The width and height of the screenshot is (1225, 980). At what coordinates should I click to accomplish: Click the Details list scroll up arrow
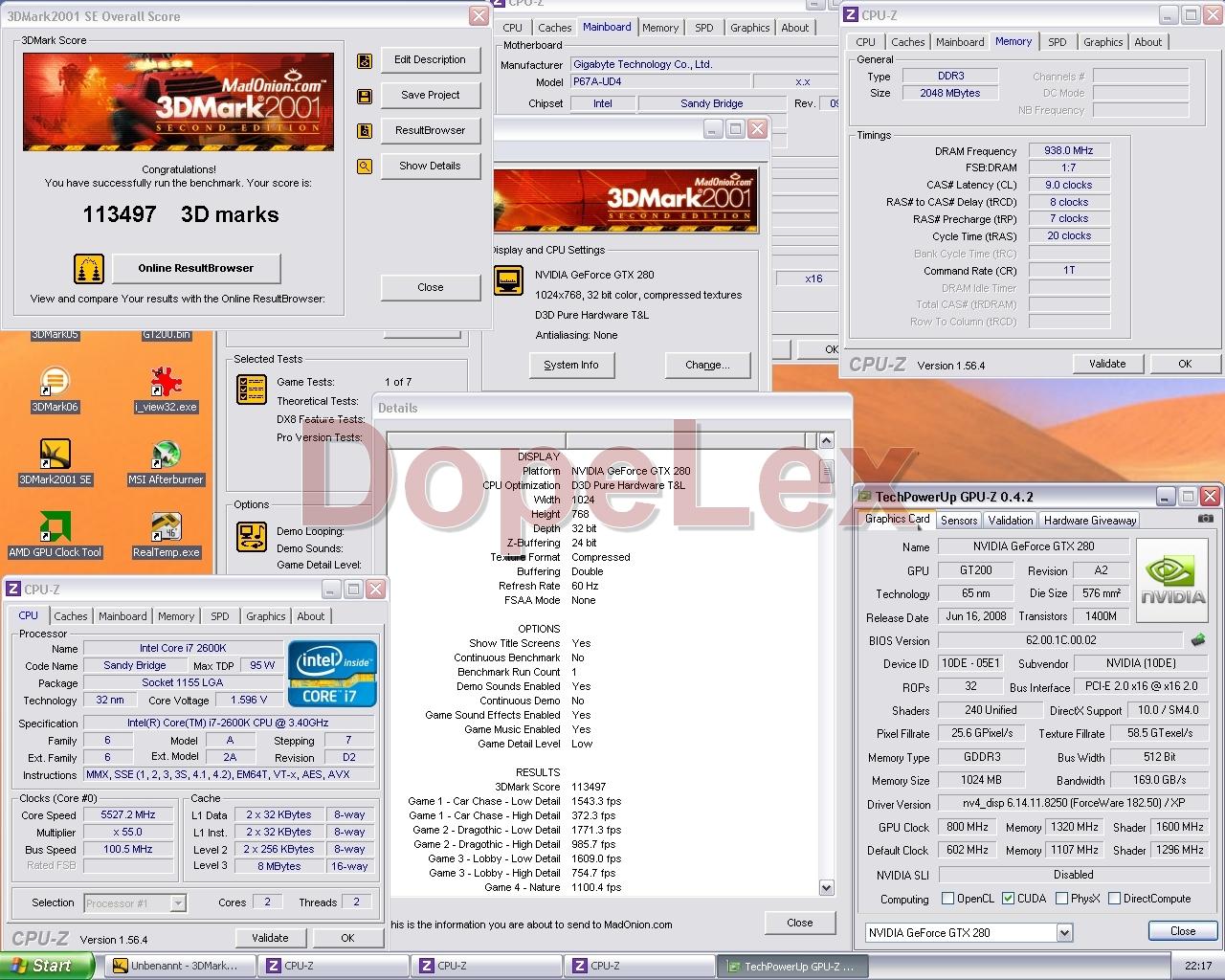(827, 440)
